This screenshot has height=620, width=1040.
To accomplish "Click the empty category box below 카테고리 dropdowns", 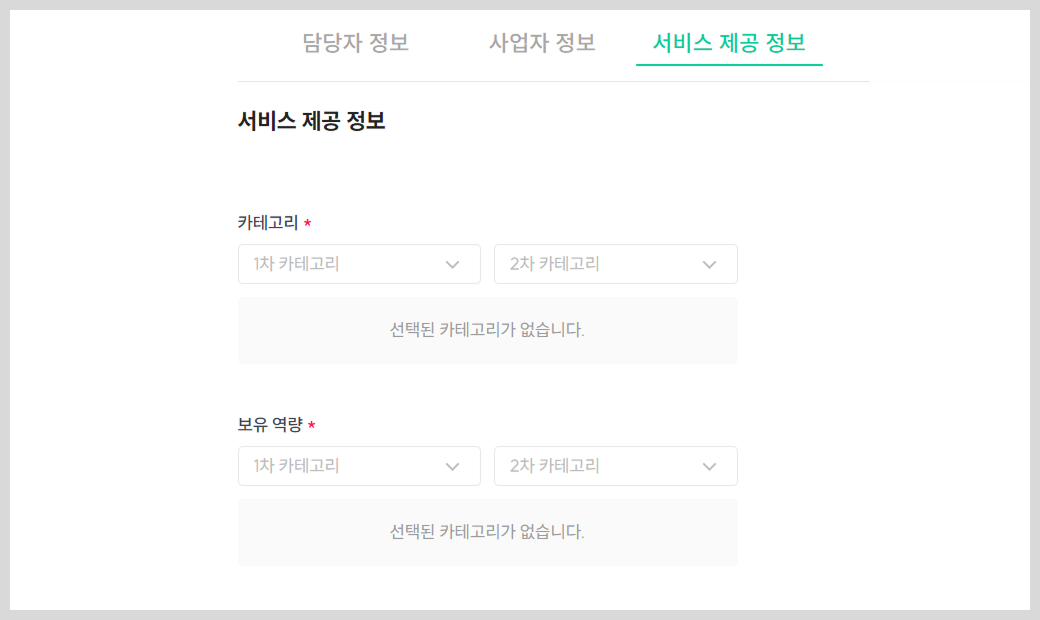I will click(x=488, y=330).
